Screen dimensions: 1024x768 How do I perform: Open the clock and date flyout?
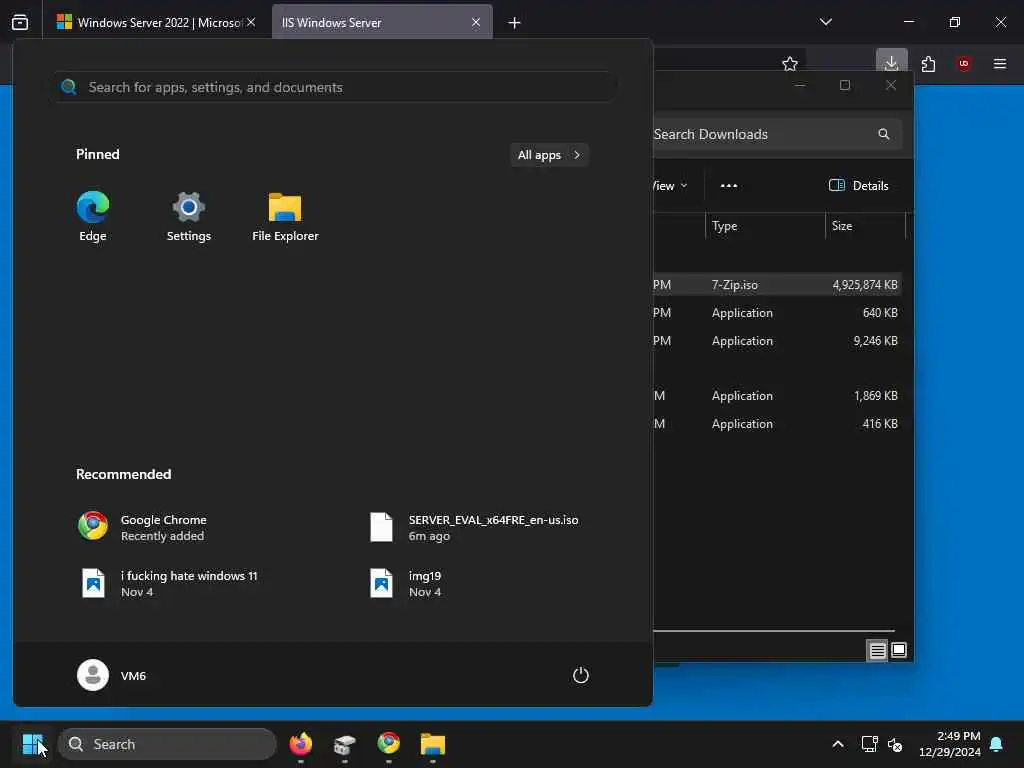(950, 744)
